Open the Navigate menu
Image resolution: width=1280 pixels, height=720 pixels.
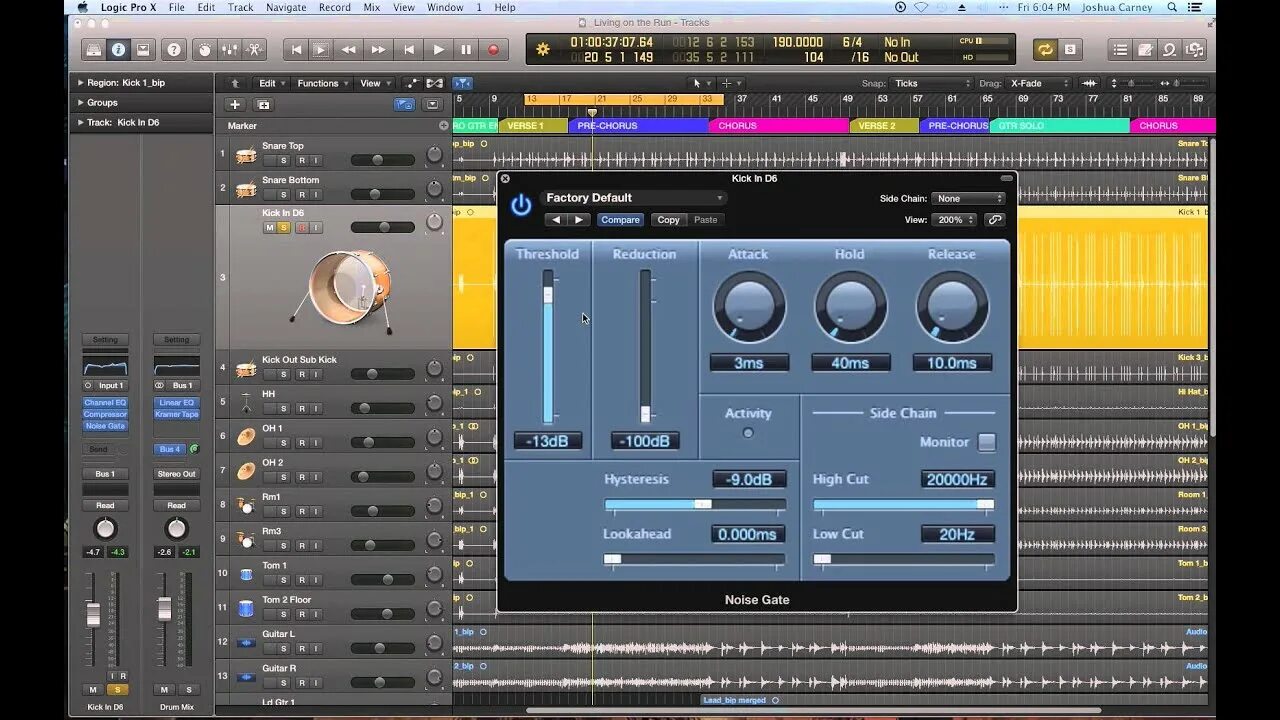tap(286, 7)
